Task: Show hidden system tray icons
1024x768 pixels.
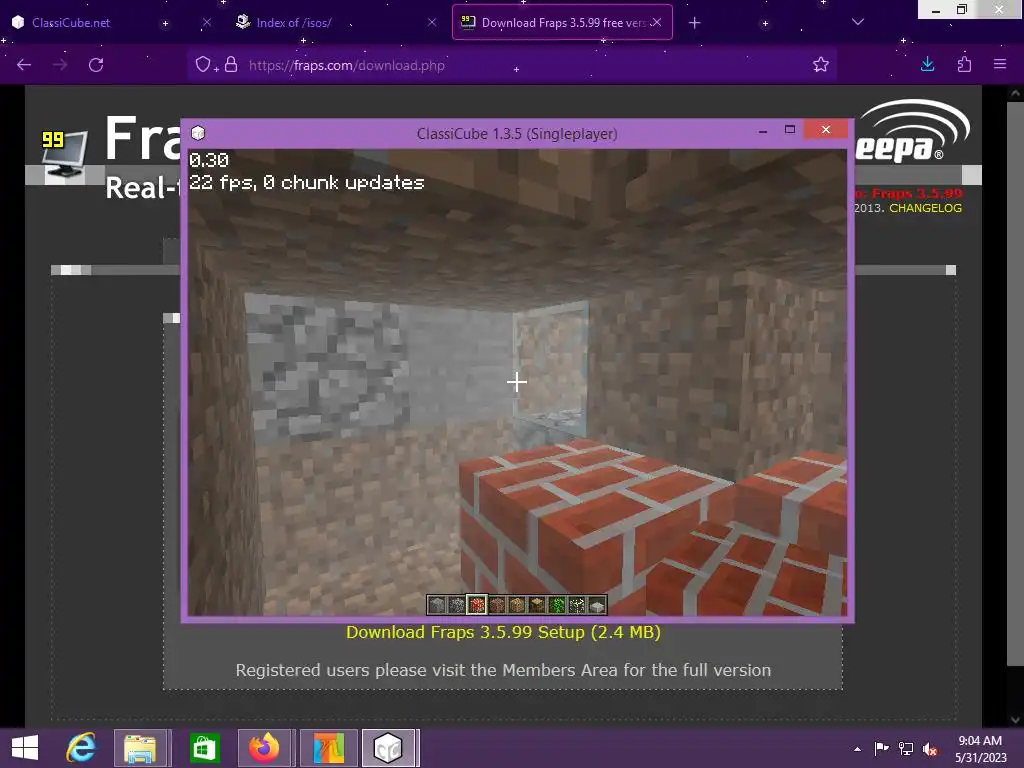Action: (x=857, y=749)
